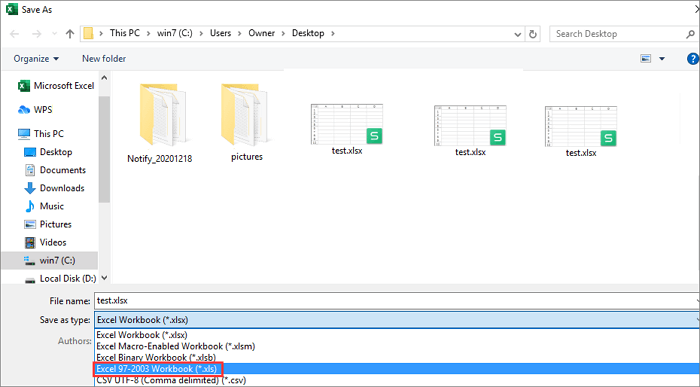Screen dimensions: 700x387
Task: Select Desktop in the address path
Action: (308, 33)
